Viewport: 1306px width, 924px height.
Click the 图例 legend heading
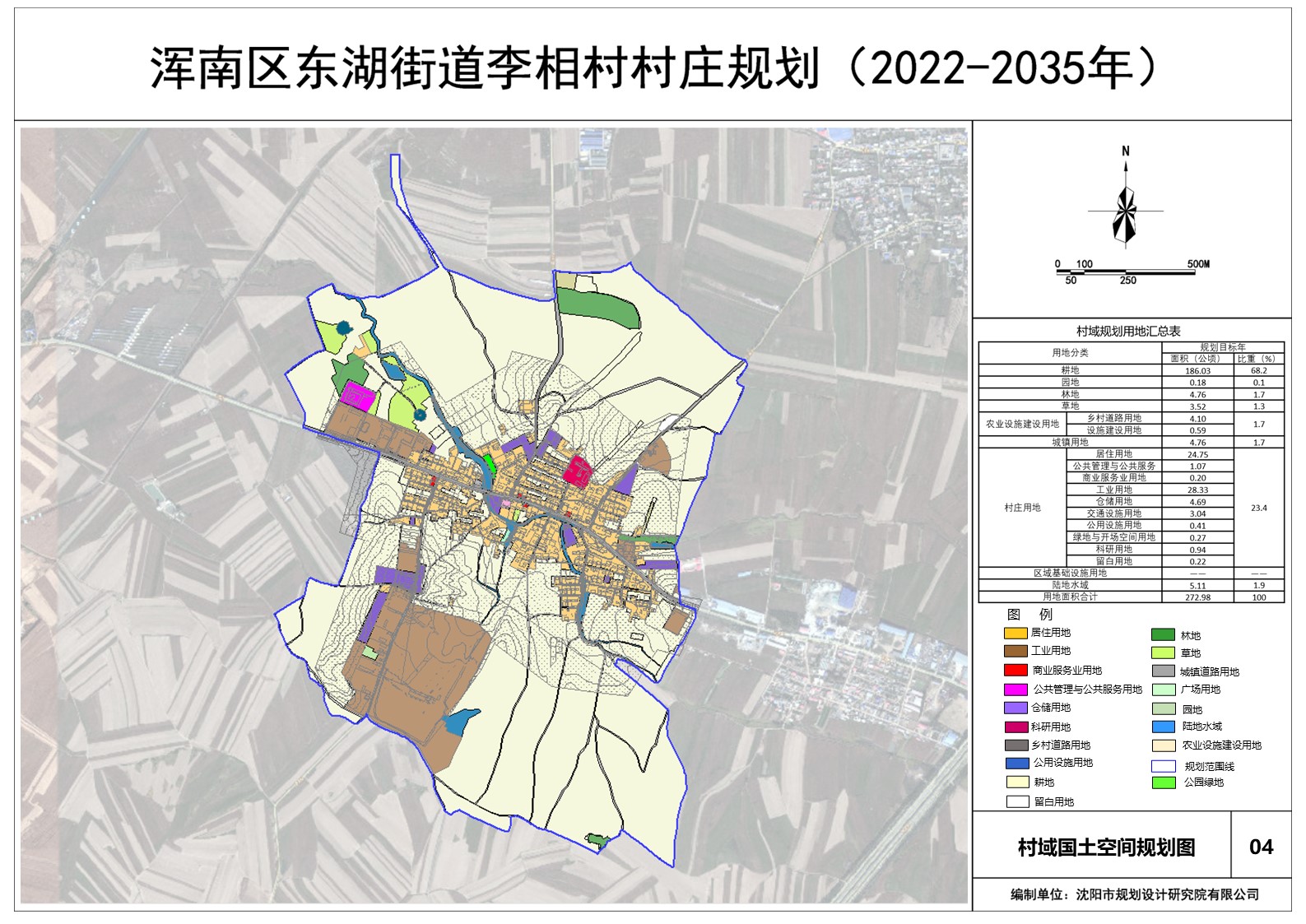pyautogui.click(x=1029, y=614)
